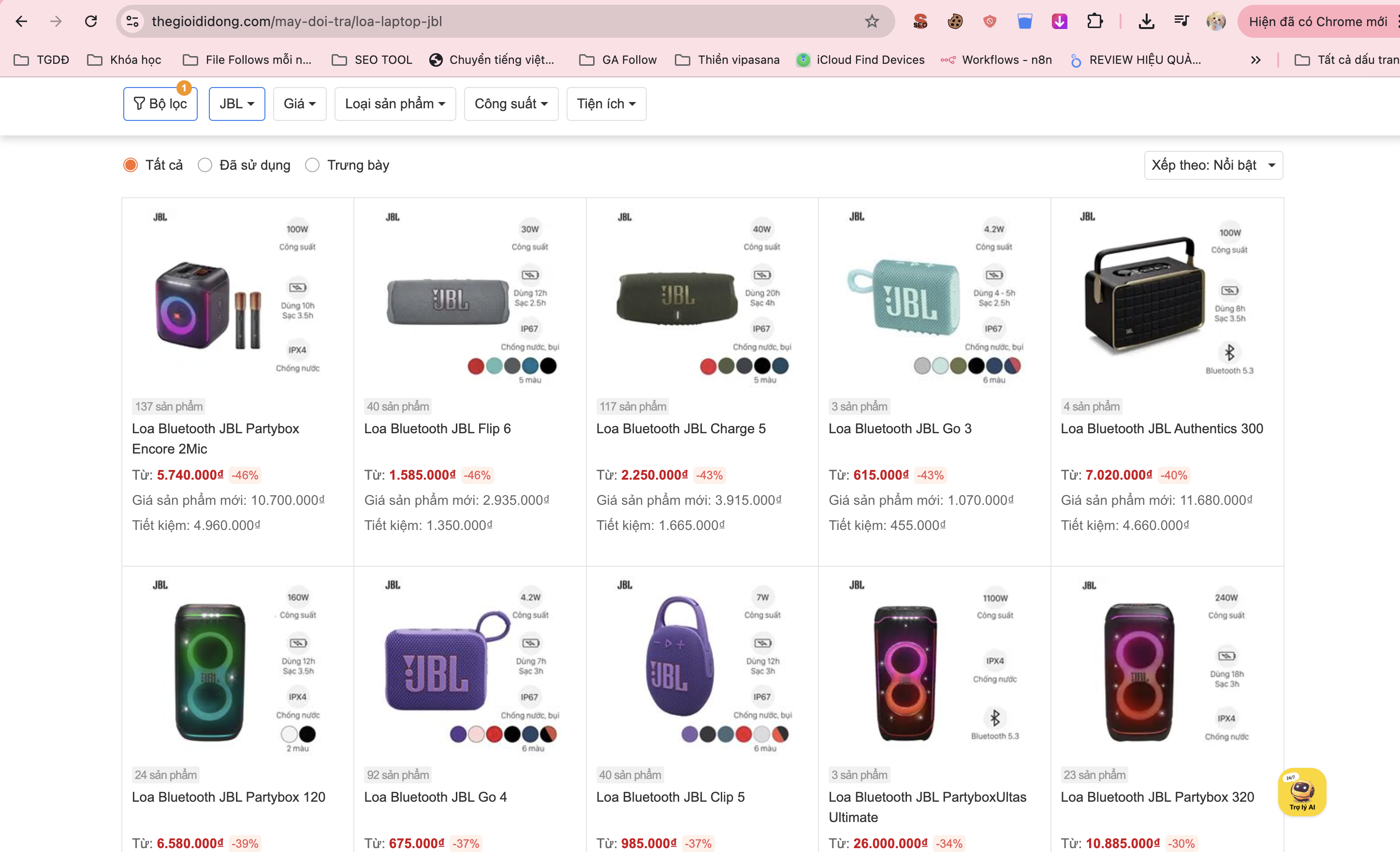
Task: Select the Đã sử dụng radio button
Action: tap(204, 165)
